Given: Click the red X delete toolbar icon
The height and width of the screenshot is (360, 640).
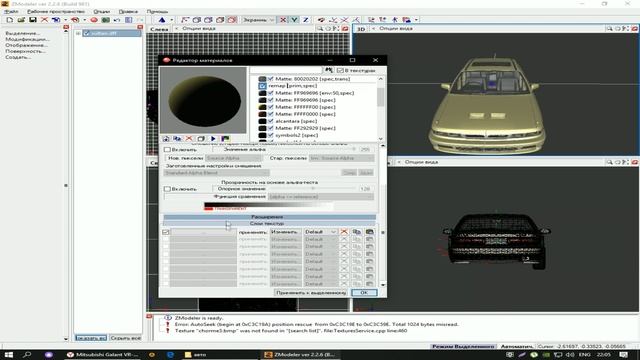Looking at the screenshot, I should pos(44,20).
